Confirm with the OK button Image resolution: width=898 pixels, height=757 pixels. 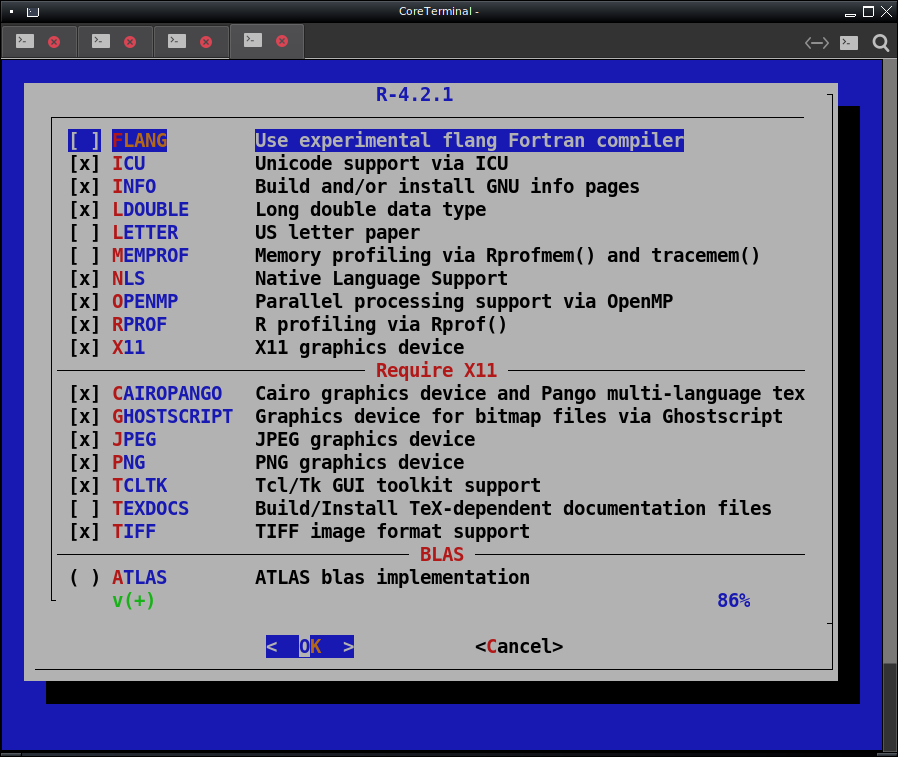[310, 646]
